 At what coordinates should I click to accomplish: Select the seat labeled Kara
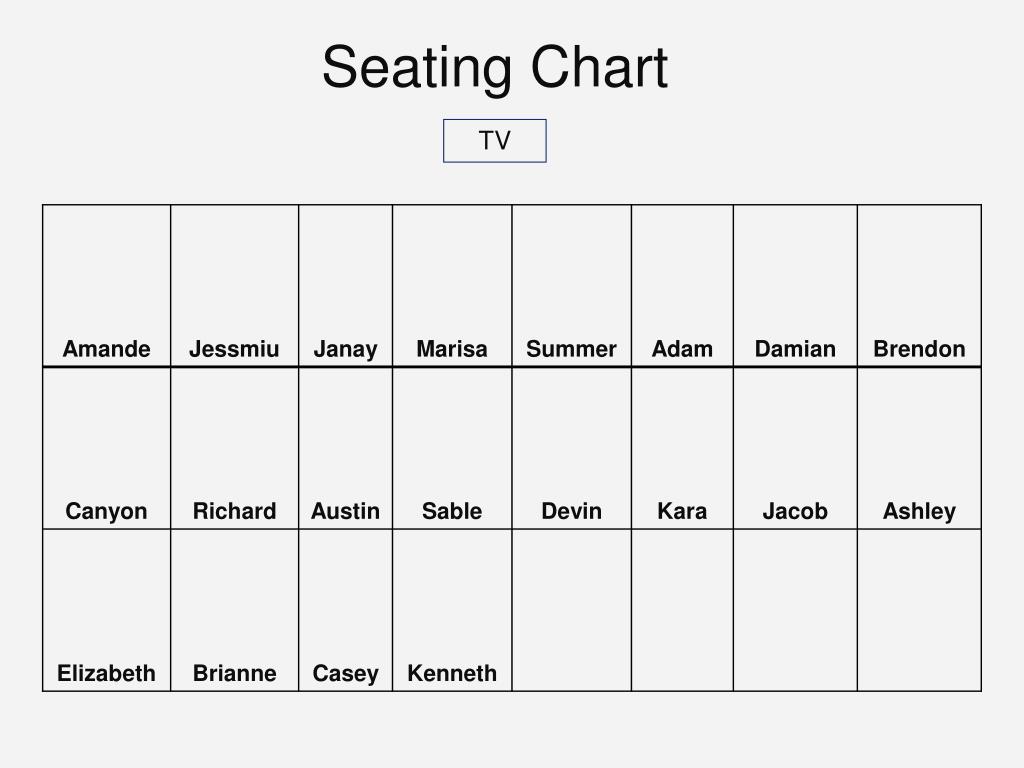(x=682, y=448)
